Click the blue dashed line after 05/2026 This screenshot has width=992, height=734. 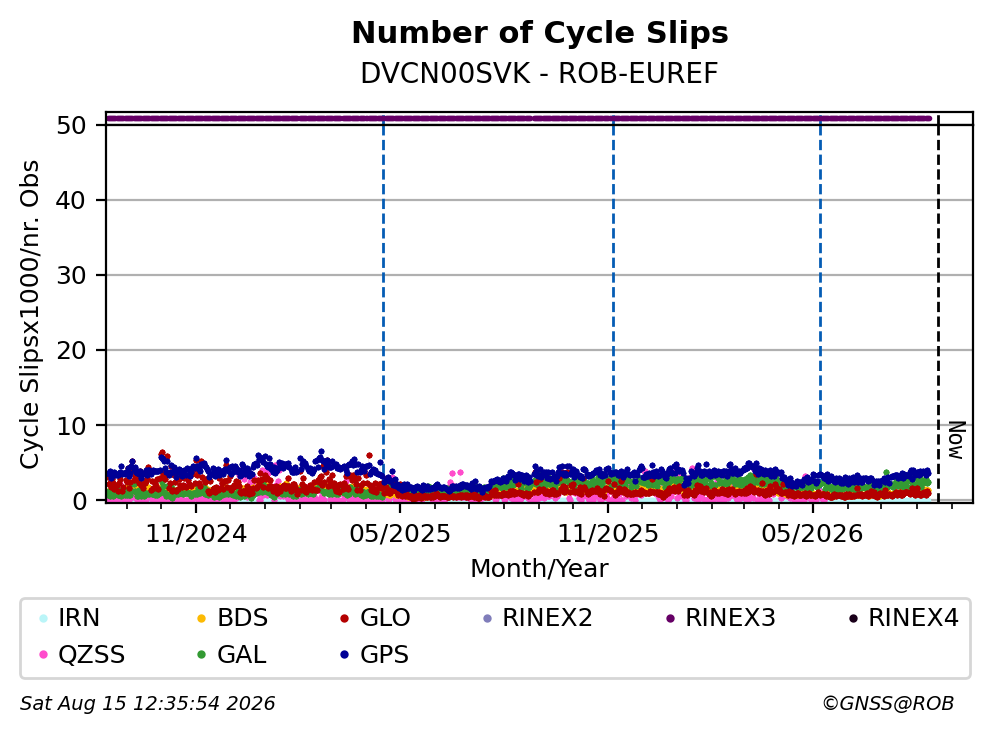point(821,291)
